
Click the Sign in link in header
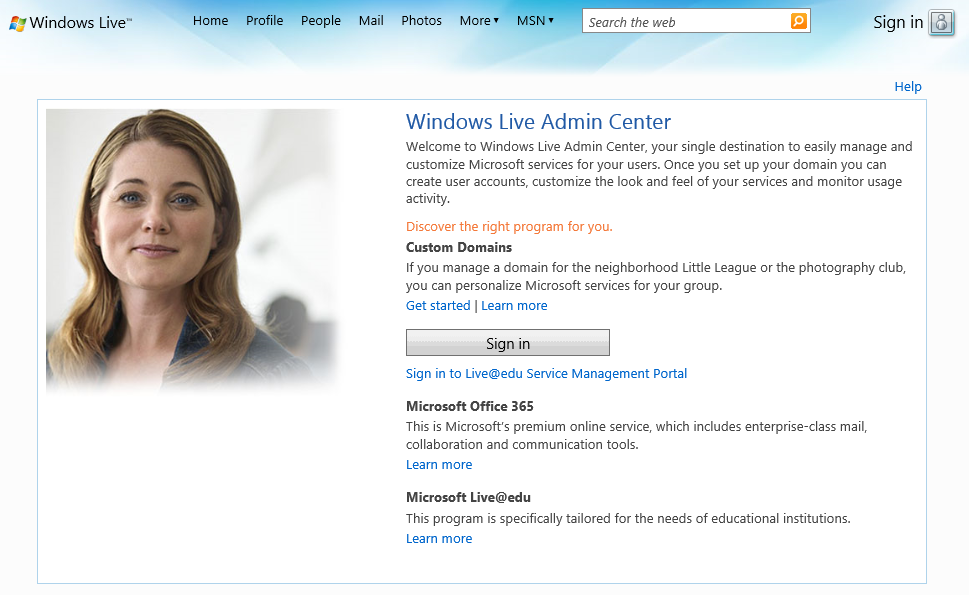click(x=898, y=22)
